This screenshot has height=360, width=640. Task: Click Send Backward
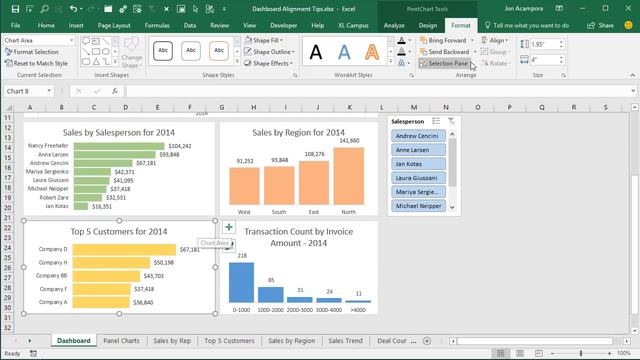point(444,52)
